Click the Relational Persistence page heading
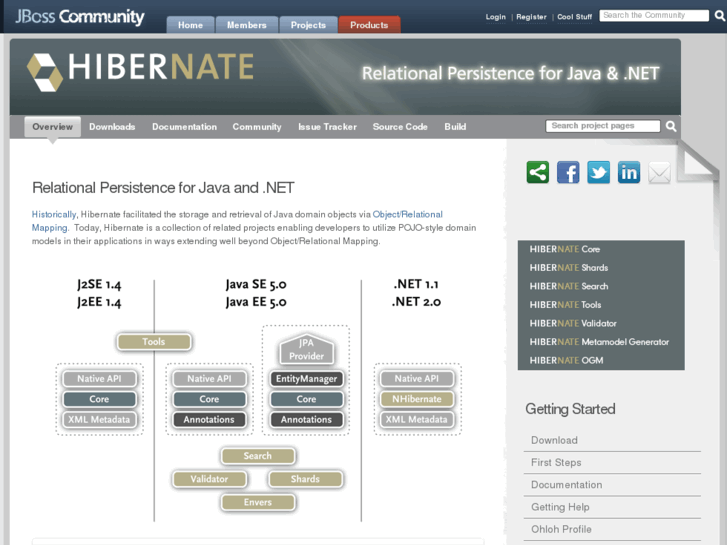727x545 pixels. tap(163, 188)
